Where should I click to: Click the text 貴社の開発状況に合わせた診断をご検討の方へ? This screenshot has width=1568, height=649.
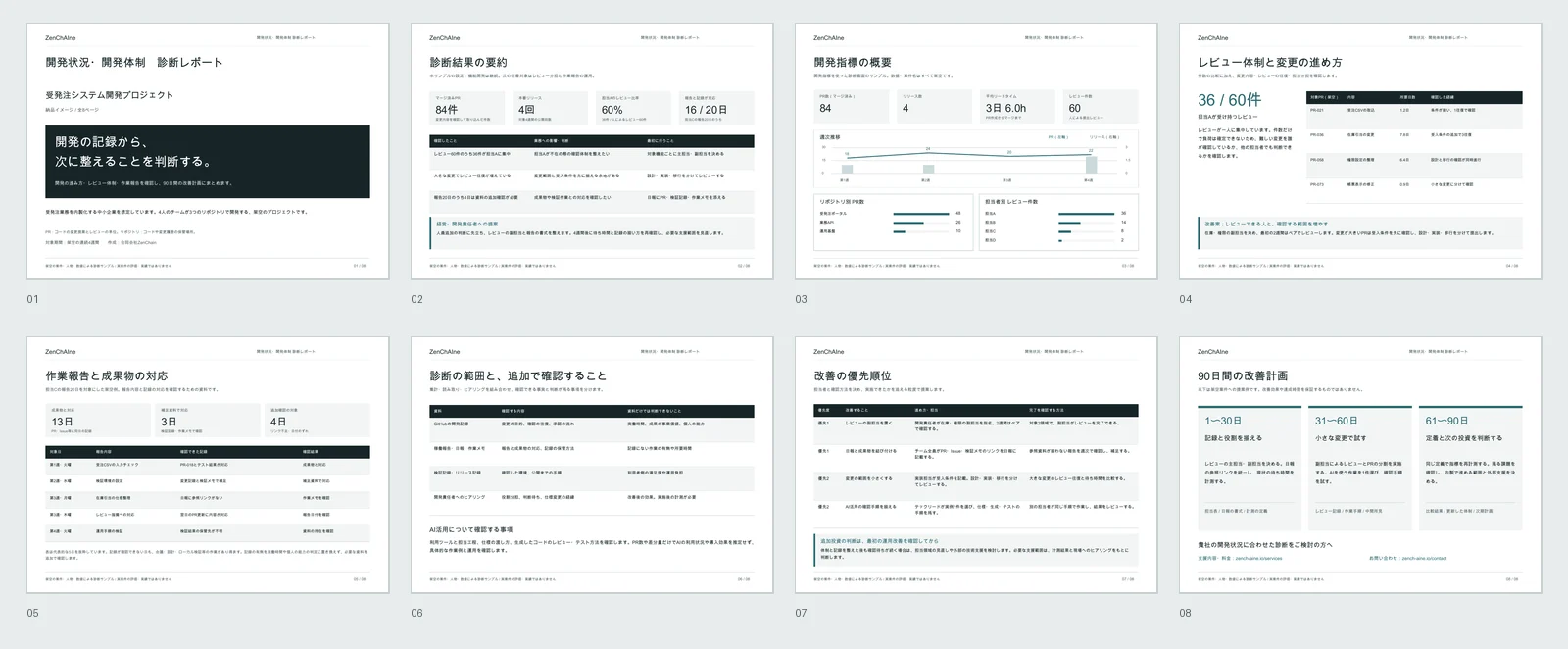point(1265,545)
